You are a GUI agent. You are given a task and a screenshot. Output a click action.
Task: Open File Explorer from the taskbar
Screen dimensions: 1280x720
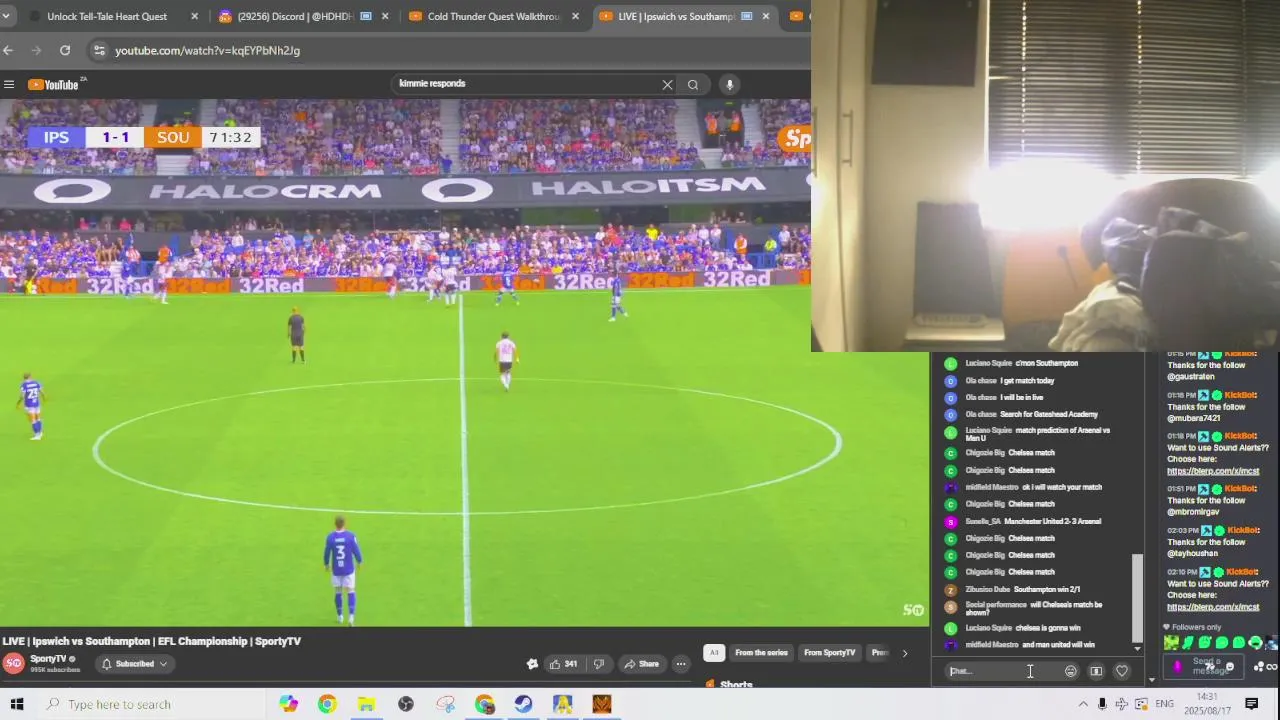point(367,704)
